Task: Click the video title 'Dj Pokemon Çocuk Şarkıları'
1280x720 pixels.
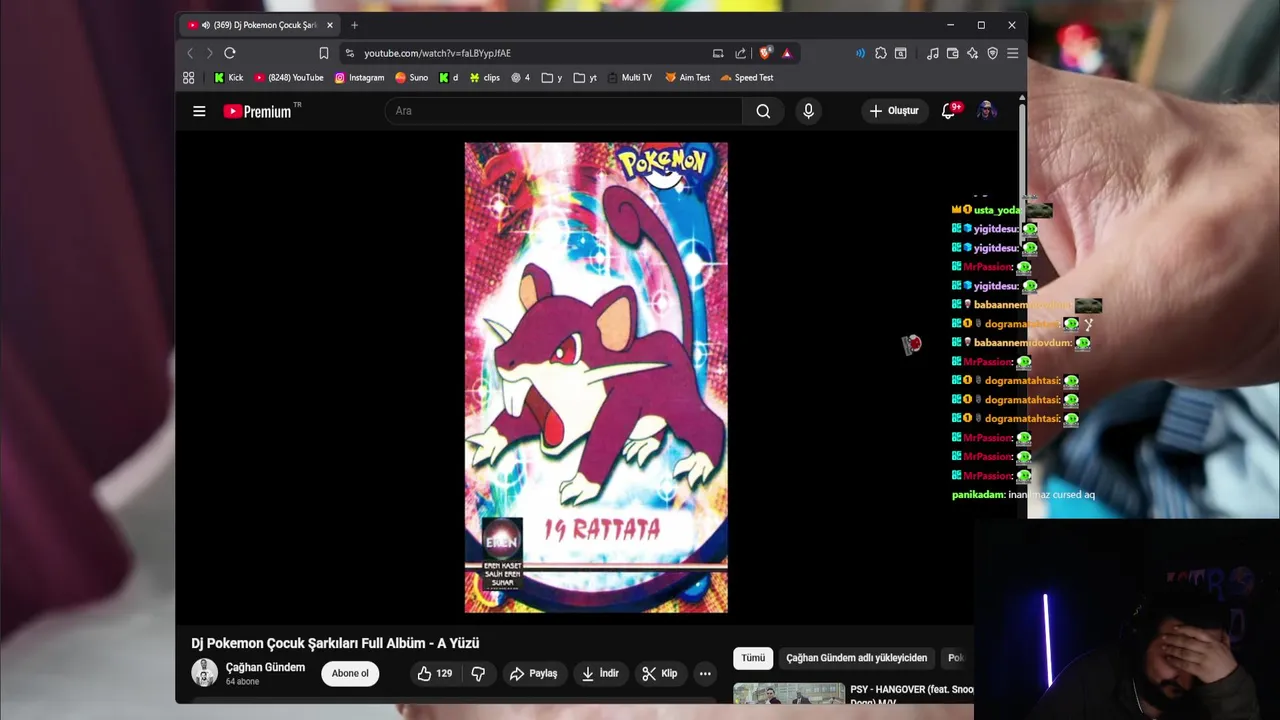Action: (x=335, y=643)
